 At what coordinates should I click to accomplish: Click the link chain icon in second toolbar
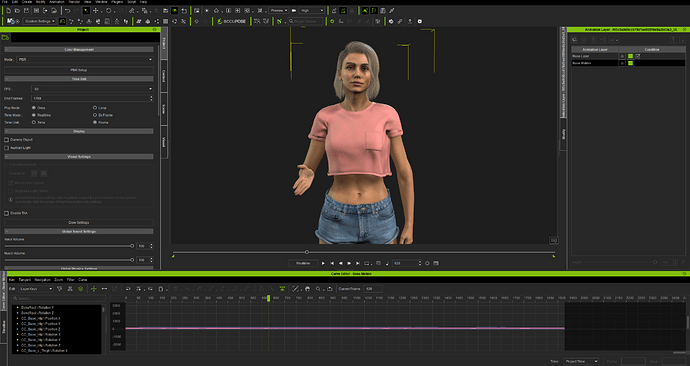point(400,21)
